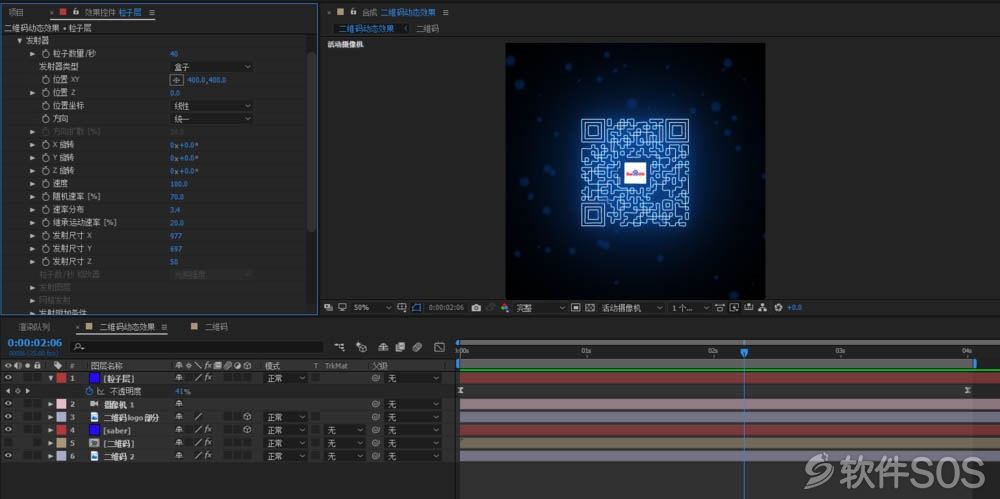The width and height of the screenshot is (1000, 499).
Task: Click the fx switch on the saber layer
Action: [x=208, y=430]
